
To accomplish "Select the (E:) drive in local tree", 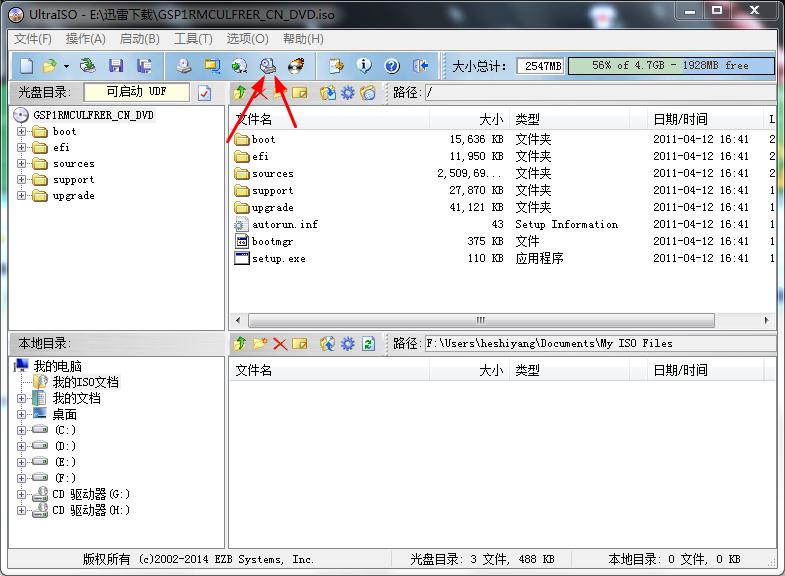I will 65,462.
